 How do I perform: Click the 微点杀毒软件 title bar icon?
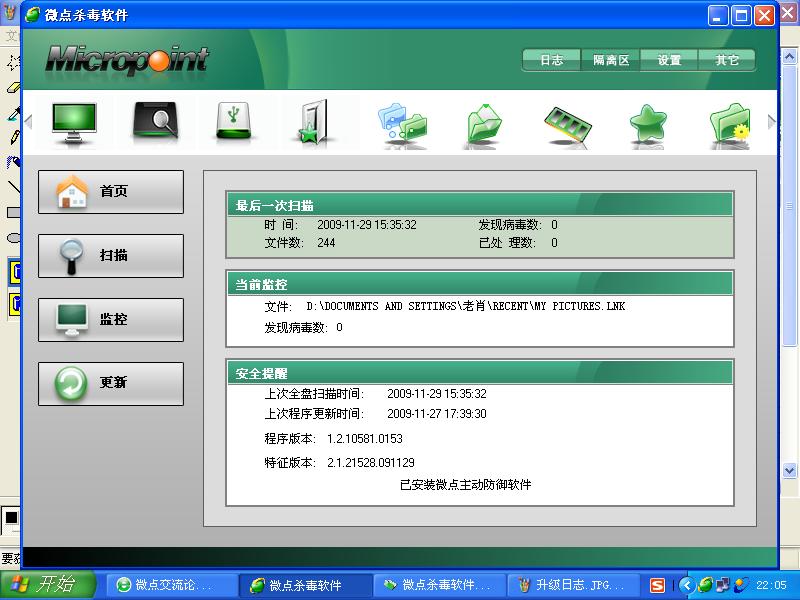pyautogui.click(x=32, y=15)
